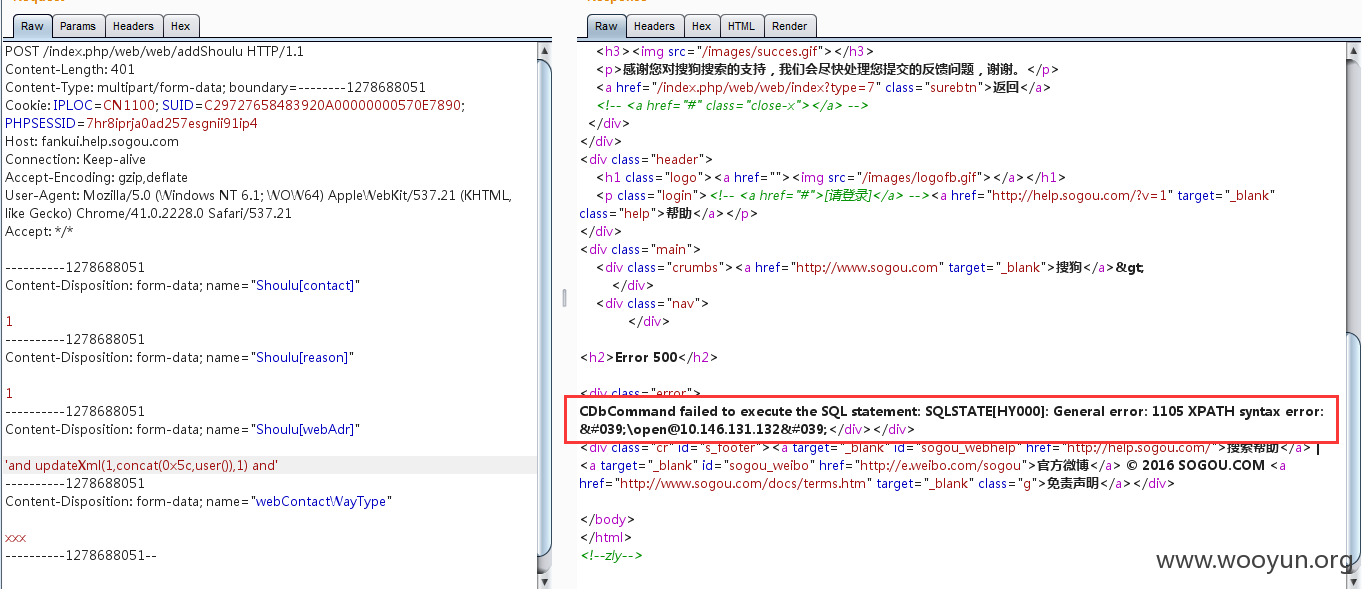The width and height of the screenshot is (1362, 589).
Task: Click the closing </html> tag
Action: tap(606, 537)
